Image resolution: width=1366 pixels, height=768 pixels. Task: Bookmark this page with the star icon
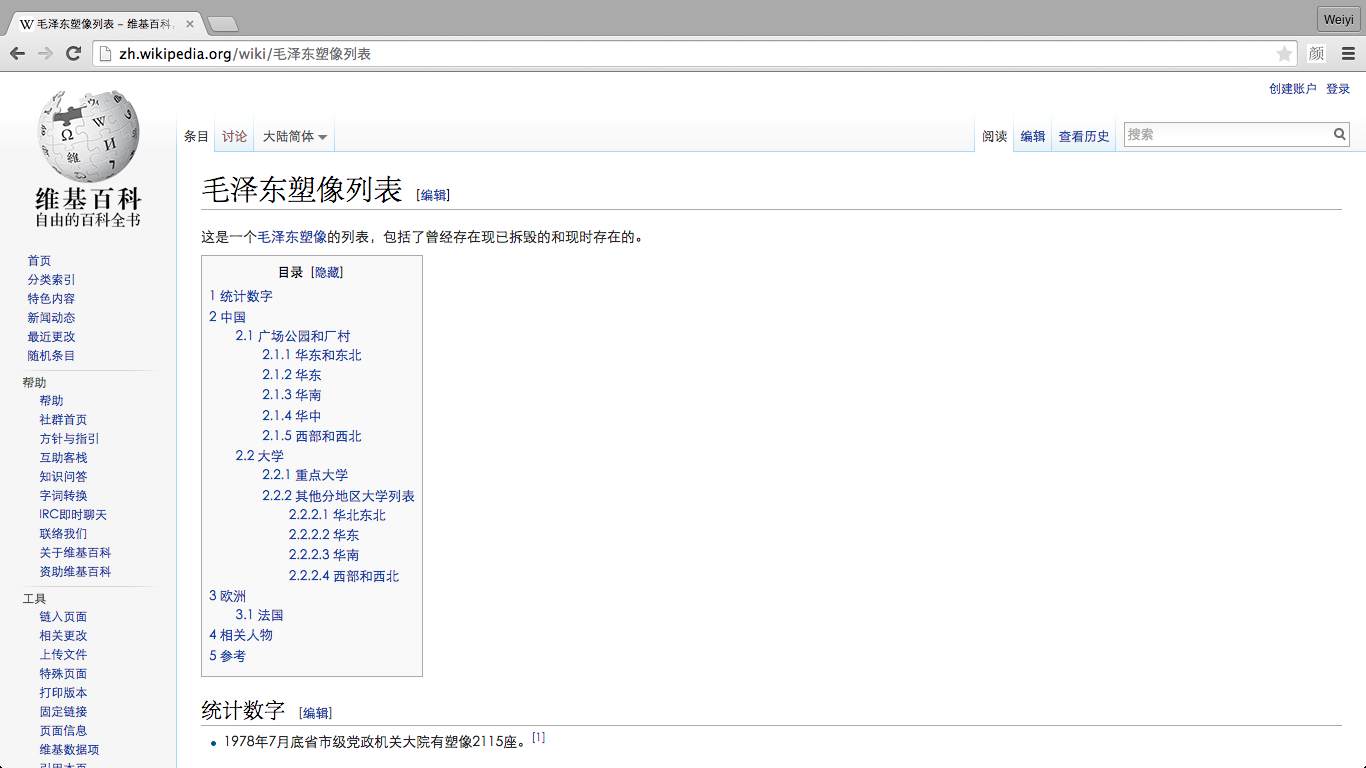tap(1284, 54)
